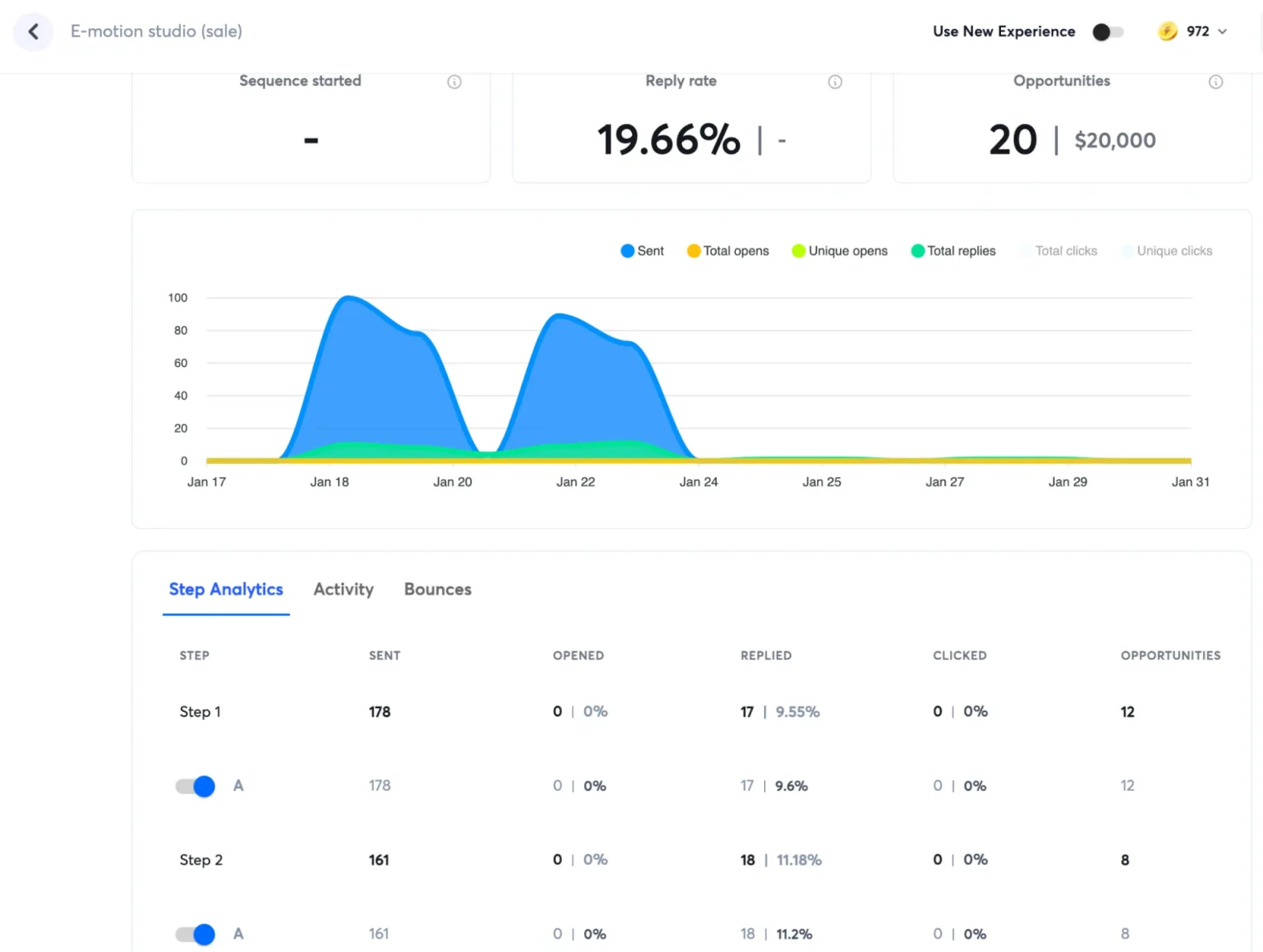Screen dimensions: 1263x952
Task: Click the CLICKED column header
Action: click(x=960, y=656)
